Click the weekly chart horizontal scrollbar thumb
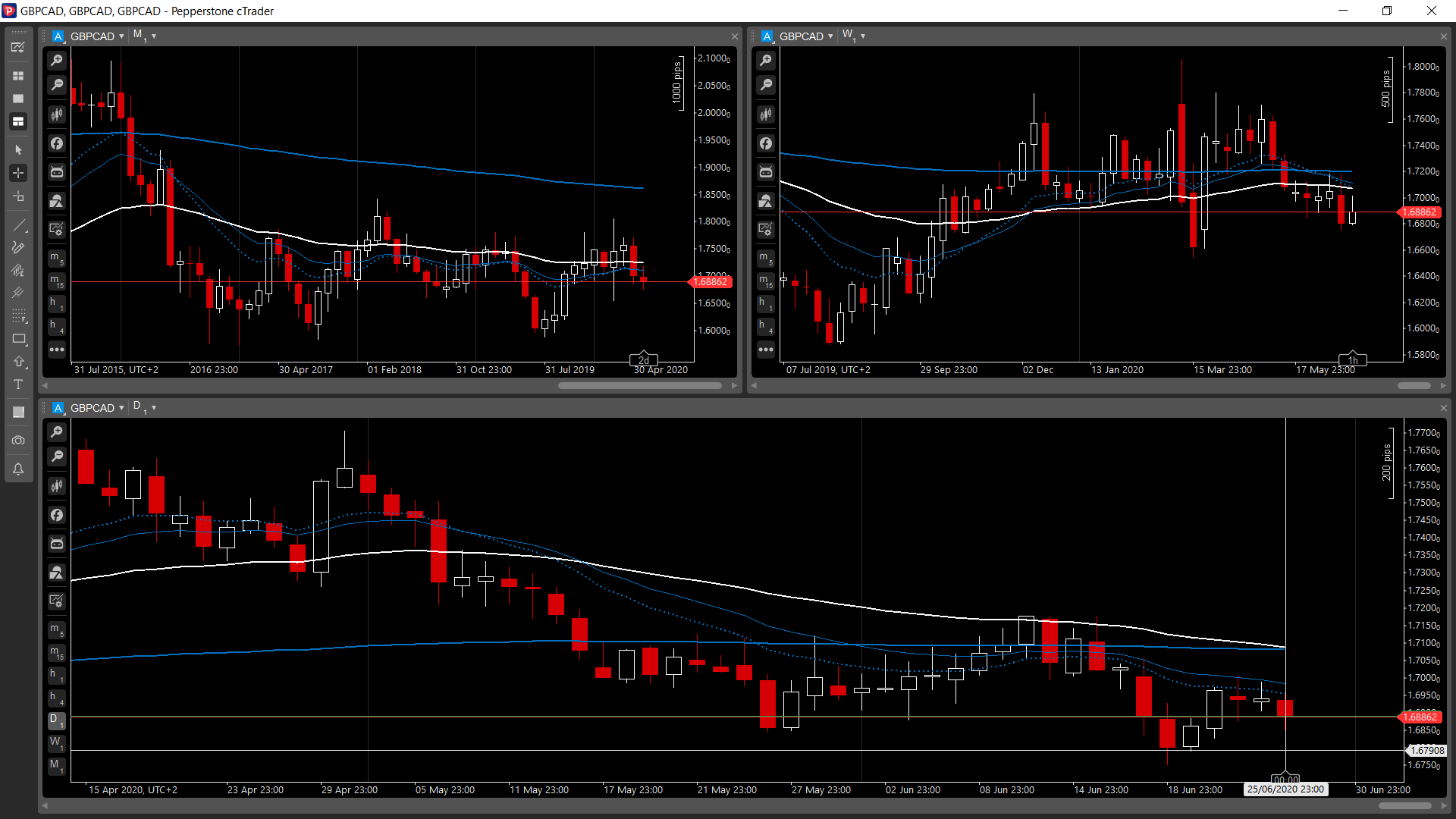This screenshot has height=819, width=1456. (x=1414, y=385)
